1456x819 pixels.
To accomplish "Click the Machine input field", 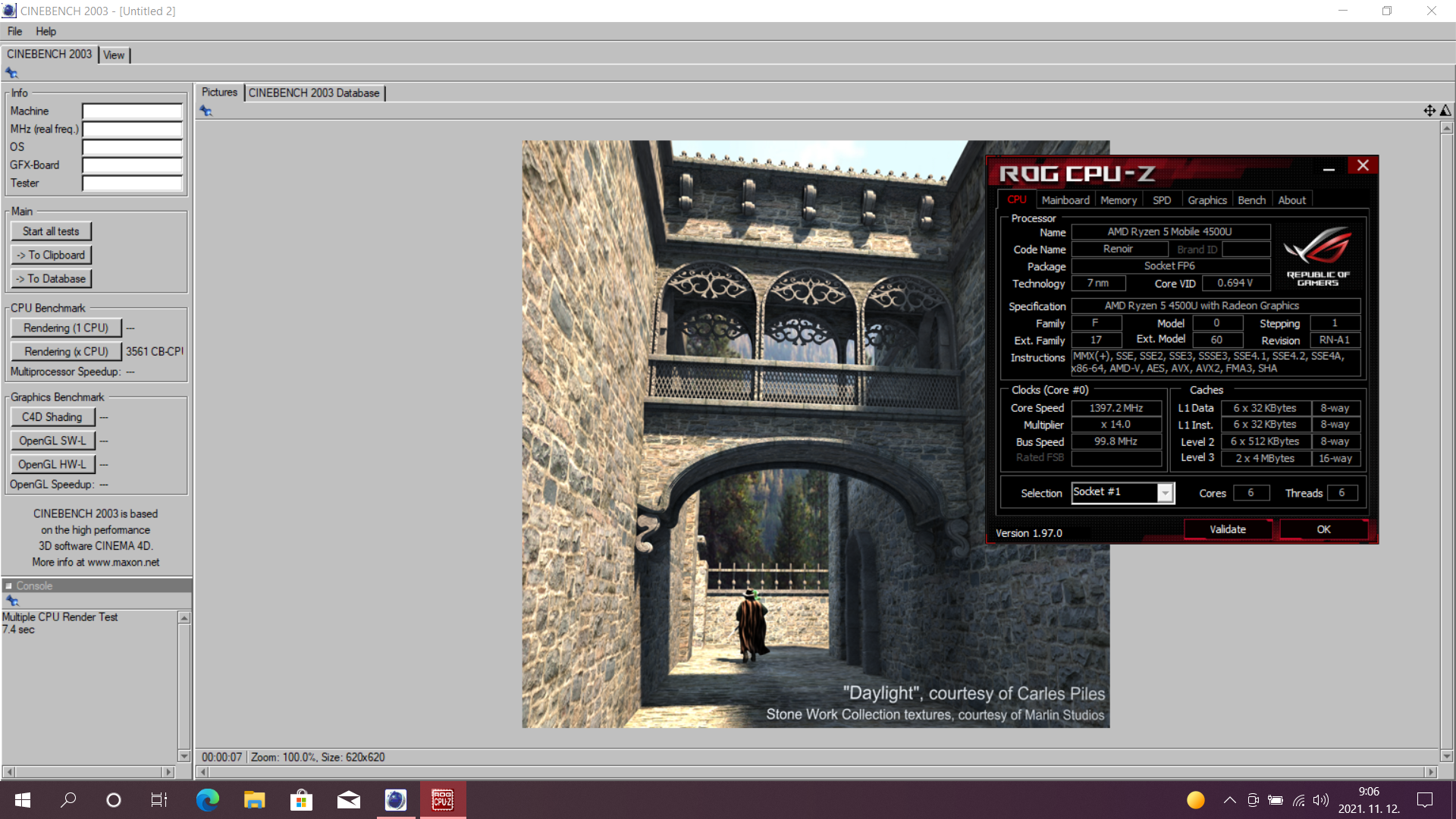I will [132, 111].
